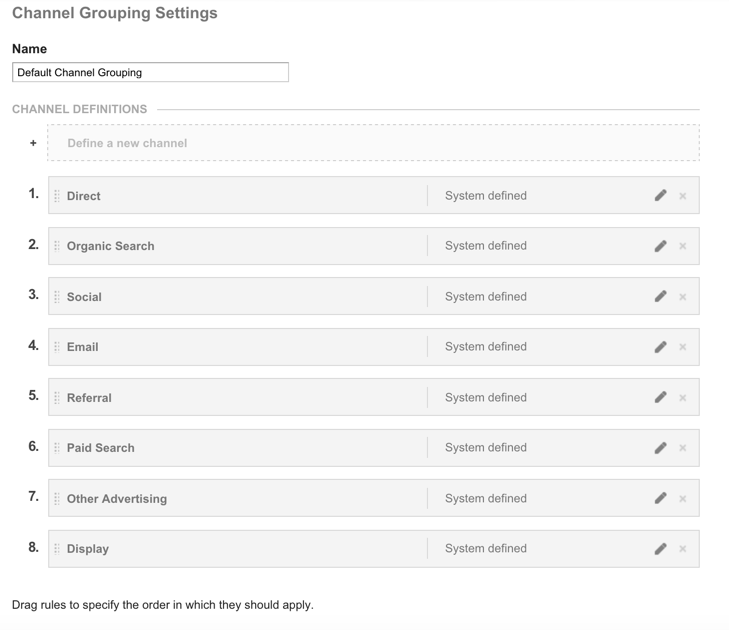The image size is (729, 630).
Task: Select the Referral channel row label
Action: click(x=89, y=398)
